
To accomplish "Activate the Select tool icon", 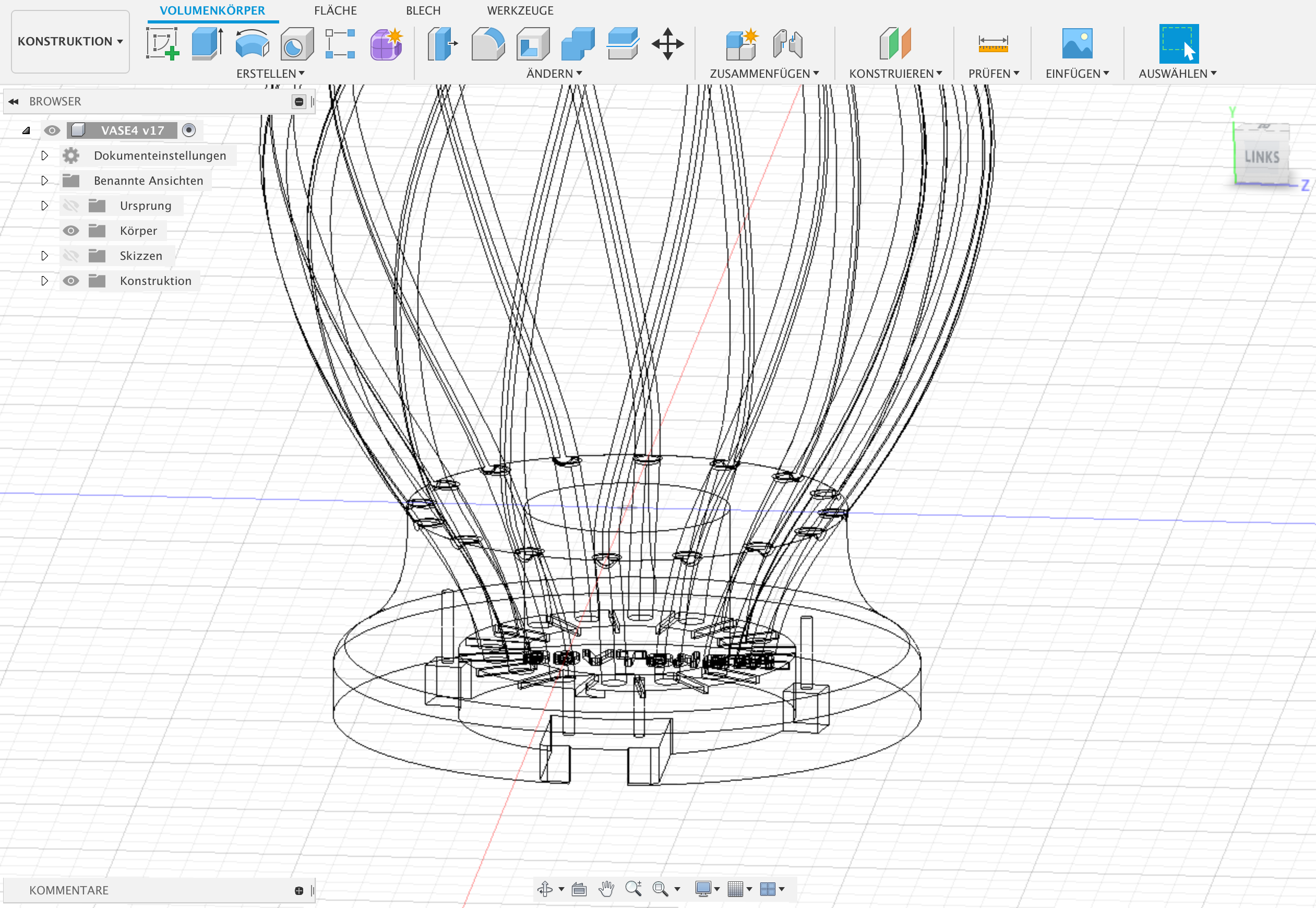I will coord(1179,43).
